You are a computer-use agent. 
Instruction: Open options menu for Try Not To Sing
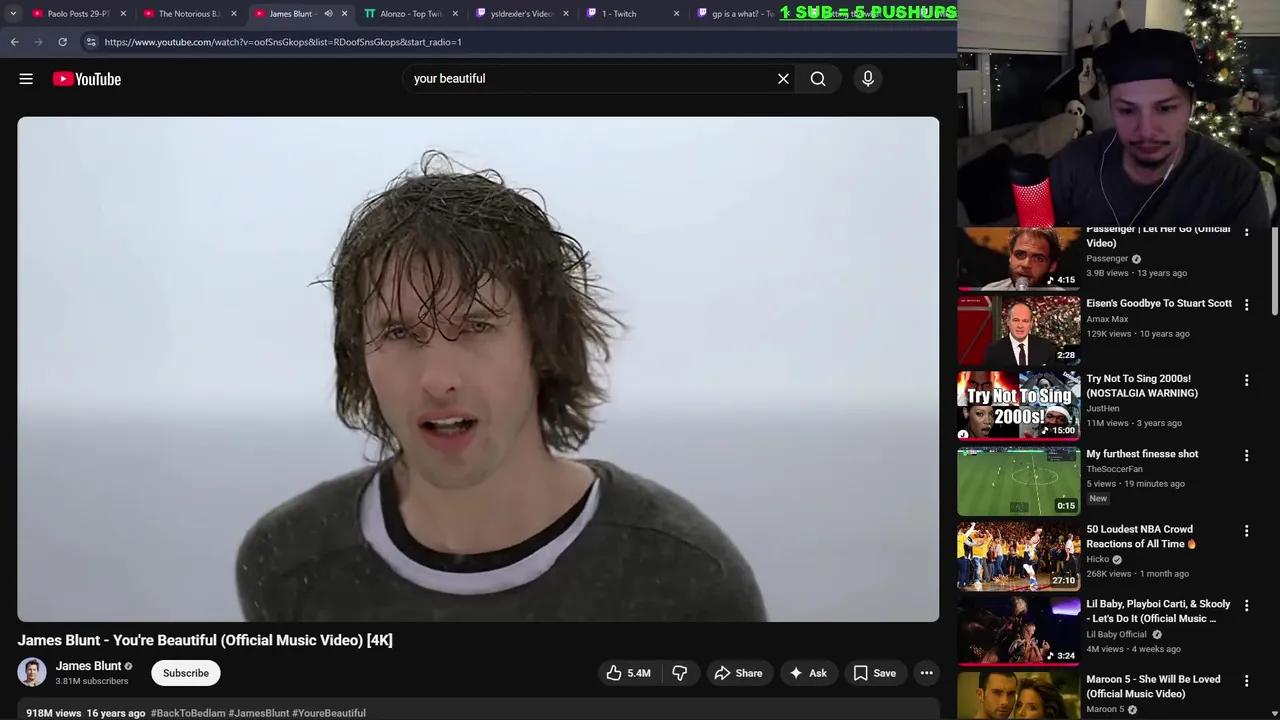click(1246, 380)
